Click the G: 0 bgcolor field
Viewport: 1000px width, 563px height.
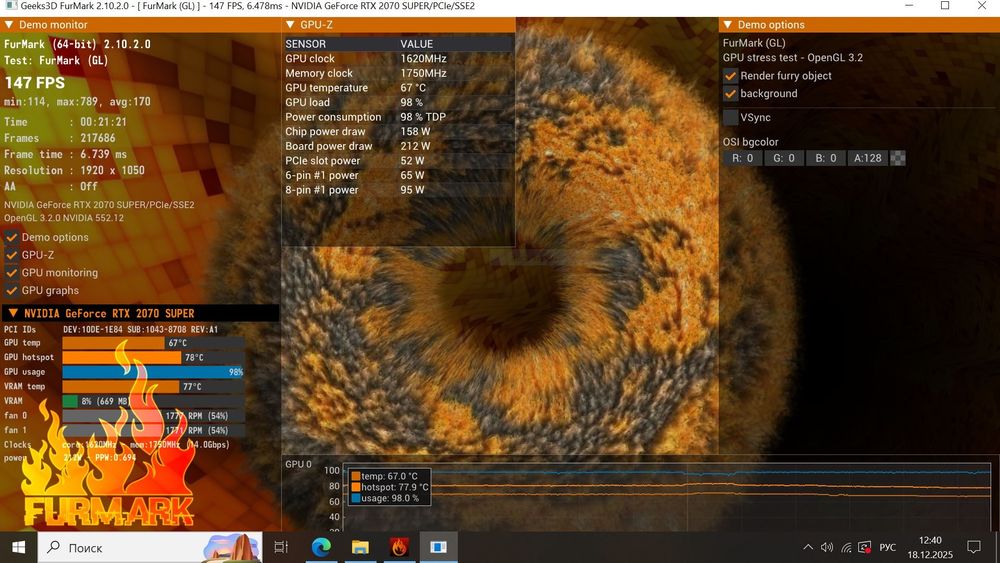point(784,158)
